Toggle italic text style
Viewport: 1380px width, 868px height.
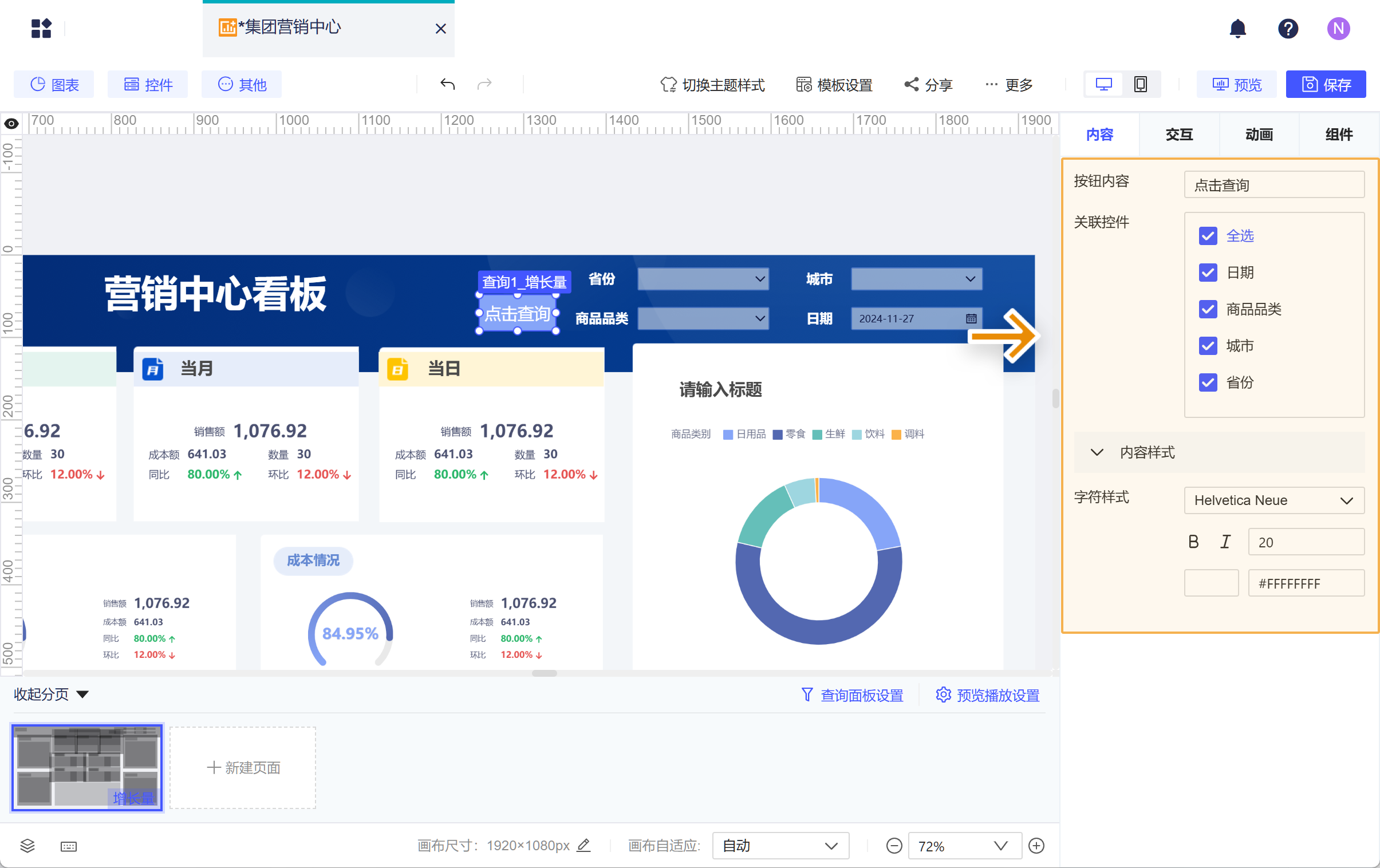click(x=1225, y=542)
